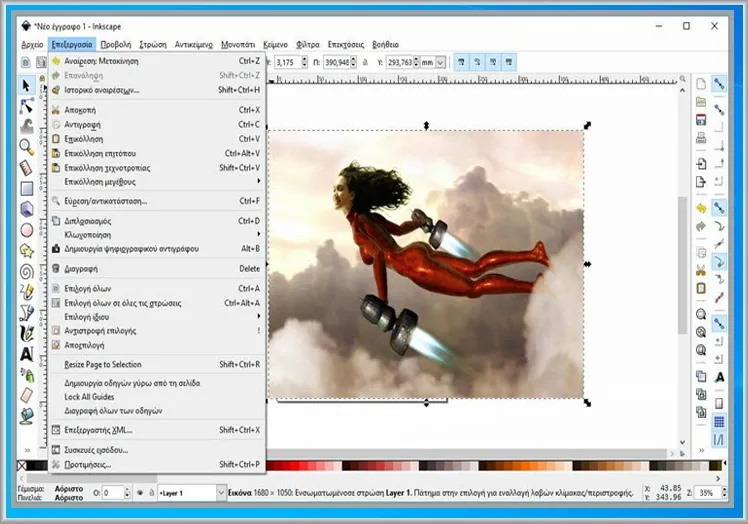The image size is (748, 524).
Task: Choose Resize Page to Selection
Action: pos(156,365)
